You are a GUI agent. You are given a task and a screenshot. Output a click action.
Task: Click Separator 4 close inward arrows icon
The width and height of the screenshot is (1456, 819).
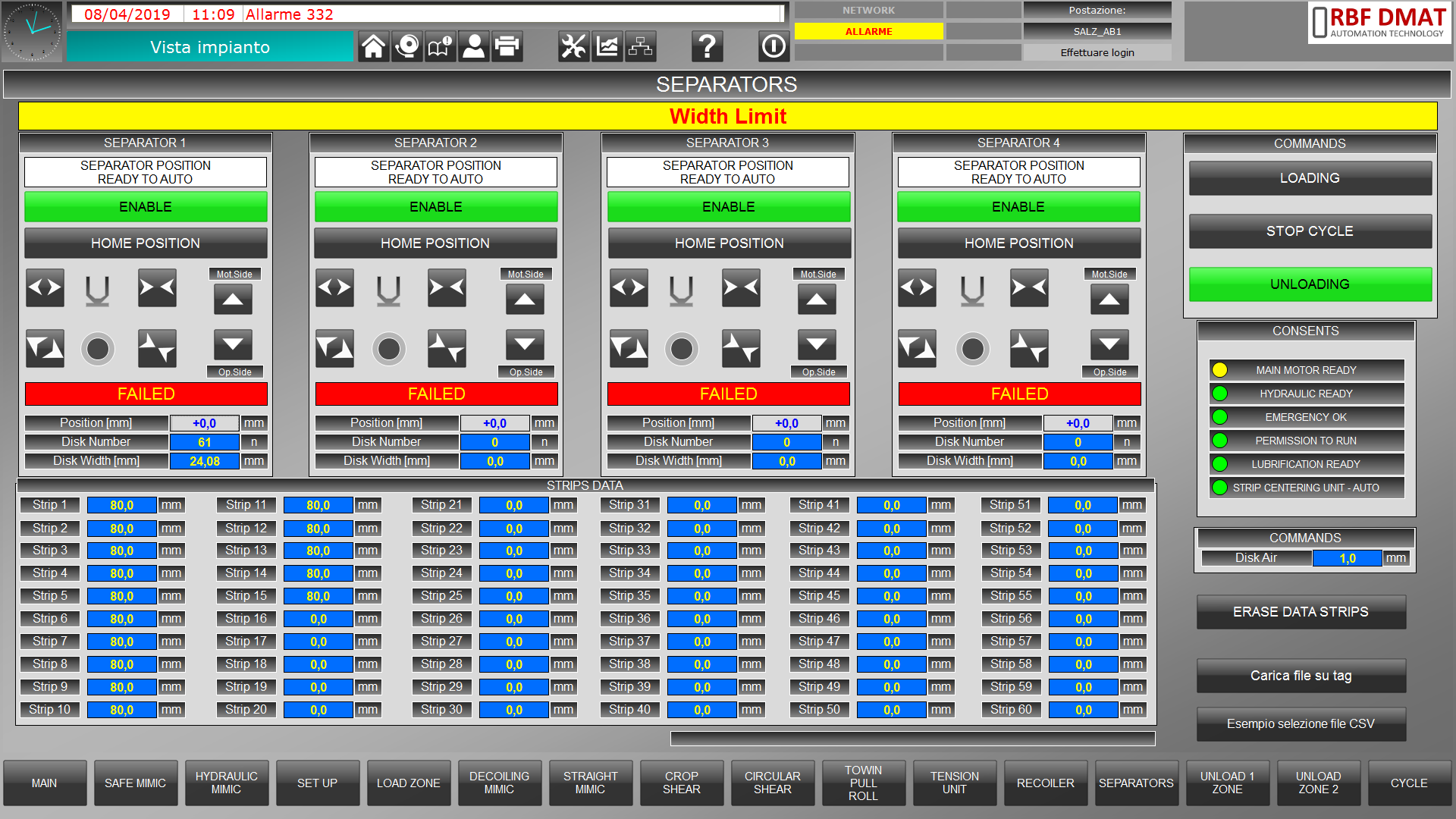(x=1029, y=288)
